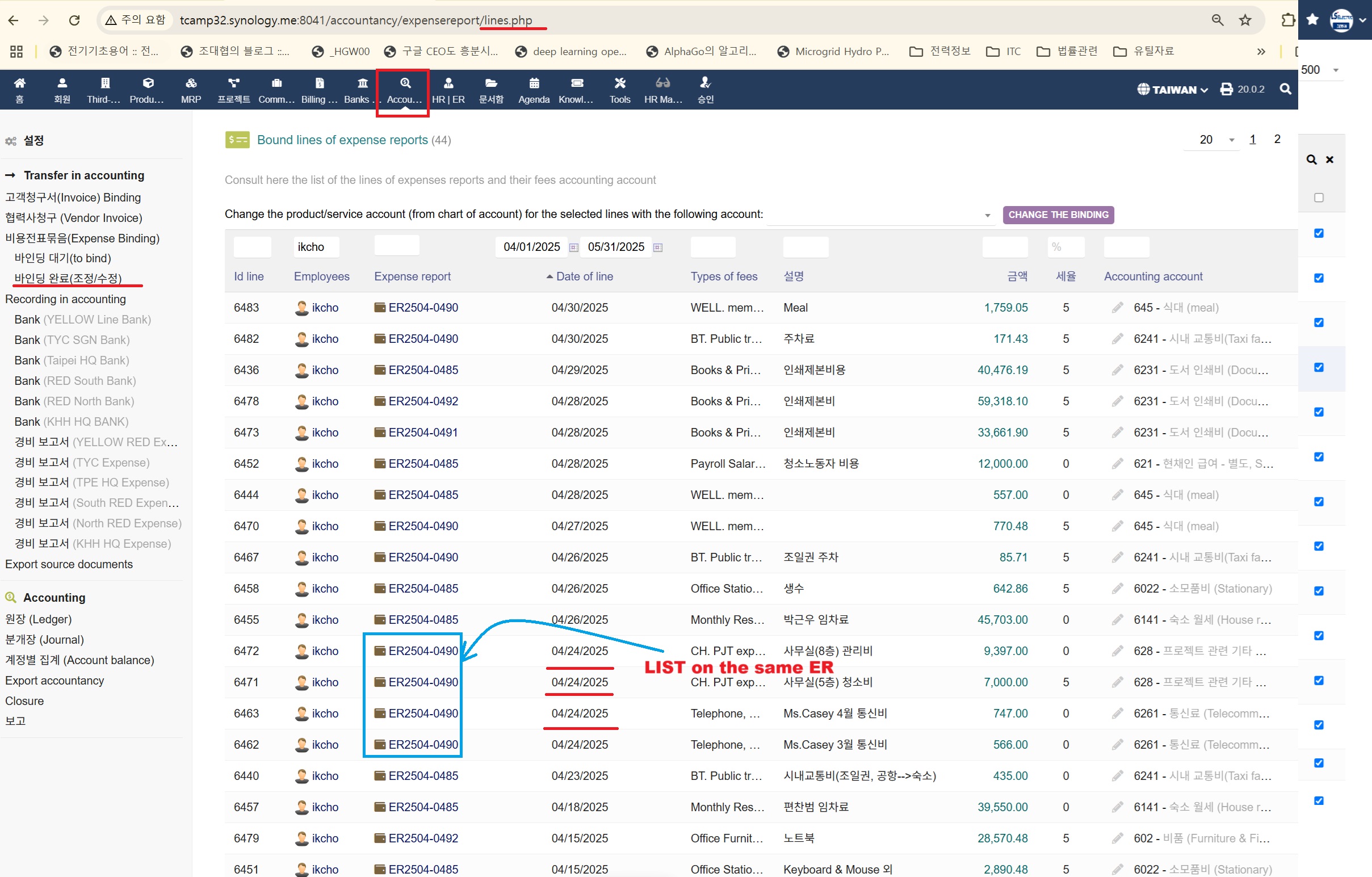Uncheck the checkbox for line 6482
This screenshot has height=877, width=1372.
1319,278
